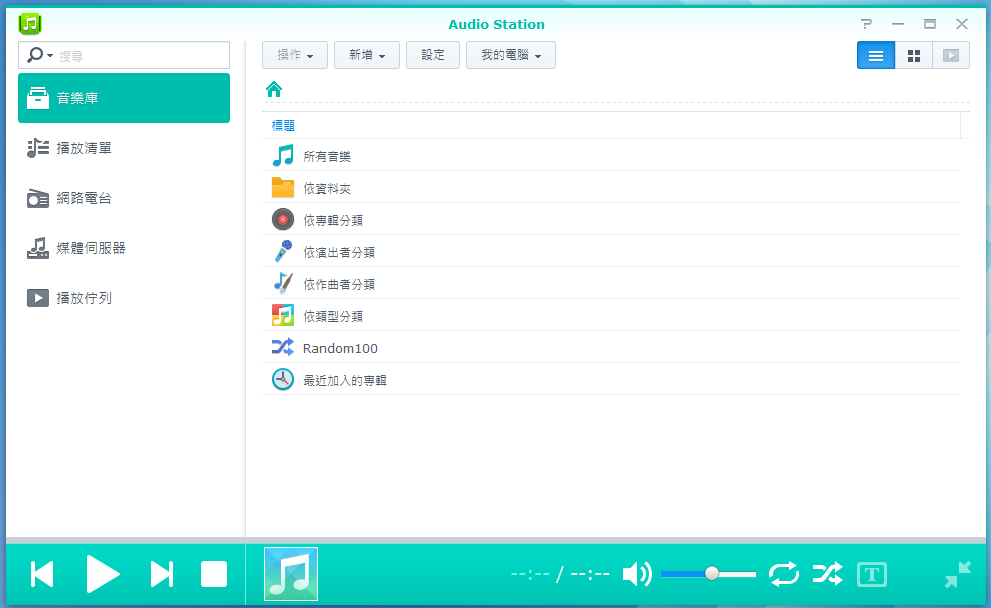The image size is (991, 608).
Task: Click the media server icon beside 媒體伺服器
Action: tap(38, 248)
